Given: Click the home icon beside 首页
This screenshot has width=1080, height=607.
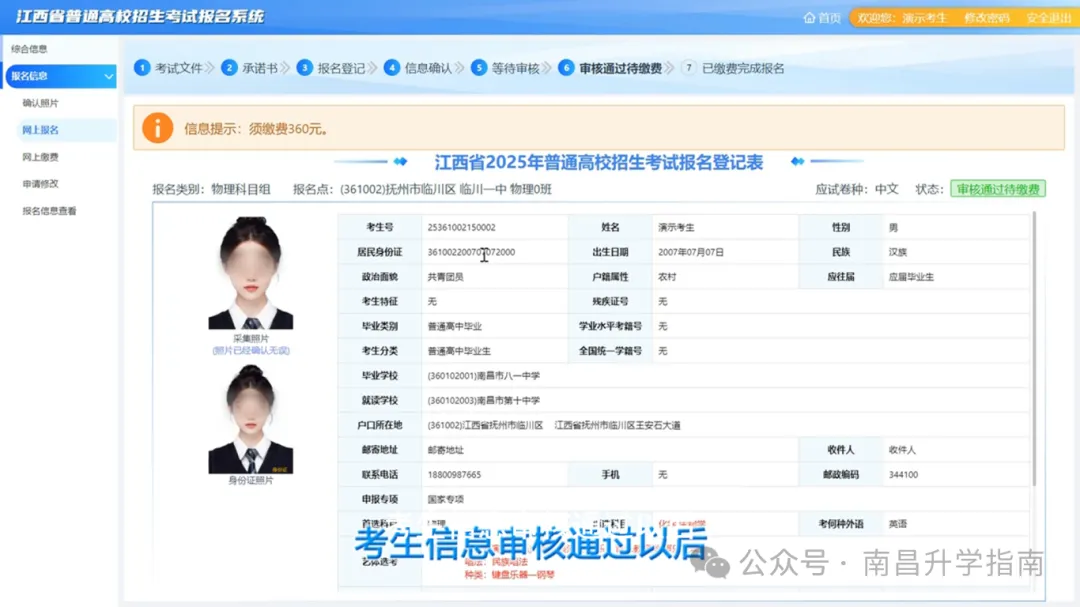Looking at the screenshot, I should click(x=809, y=17).
